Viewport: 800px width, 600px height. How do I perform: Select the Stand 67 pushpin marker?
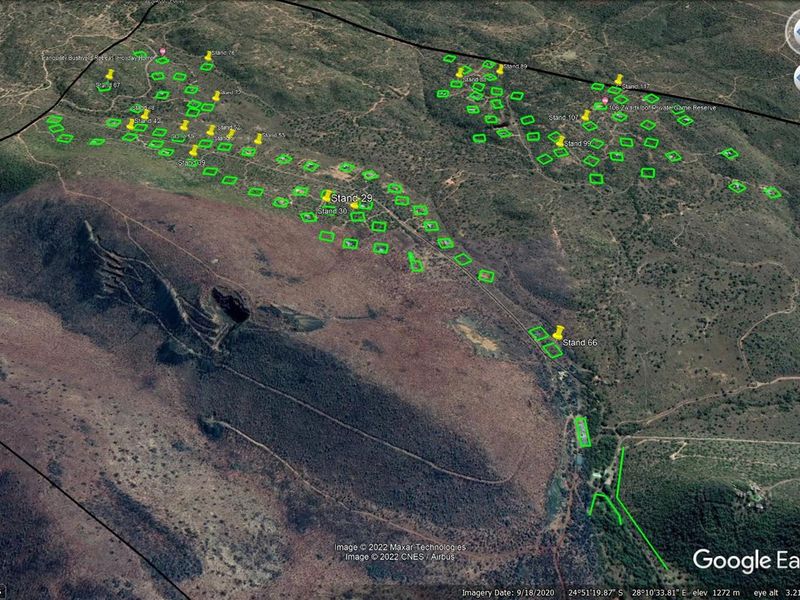[109, 73]
